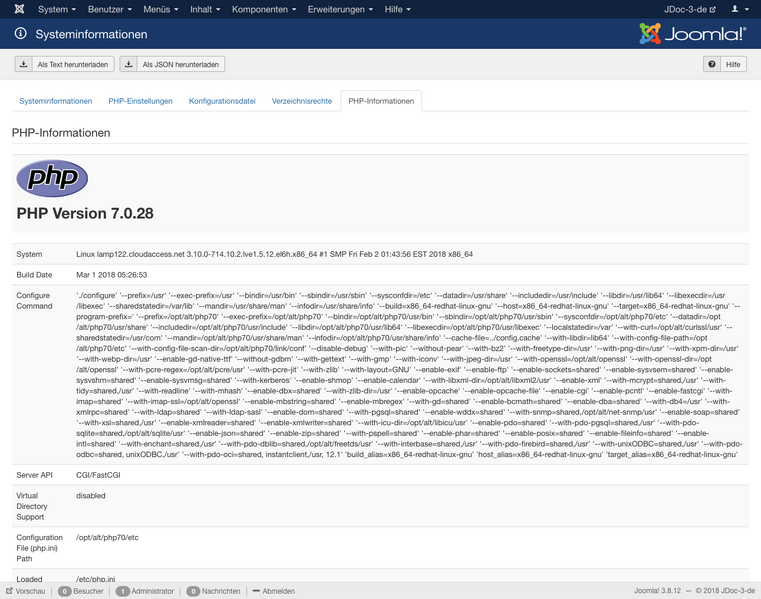Expand the Inhalt dropdown menu

[x=205, y=9]
